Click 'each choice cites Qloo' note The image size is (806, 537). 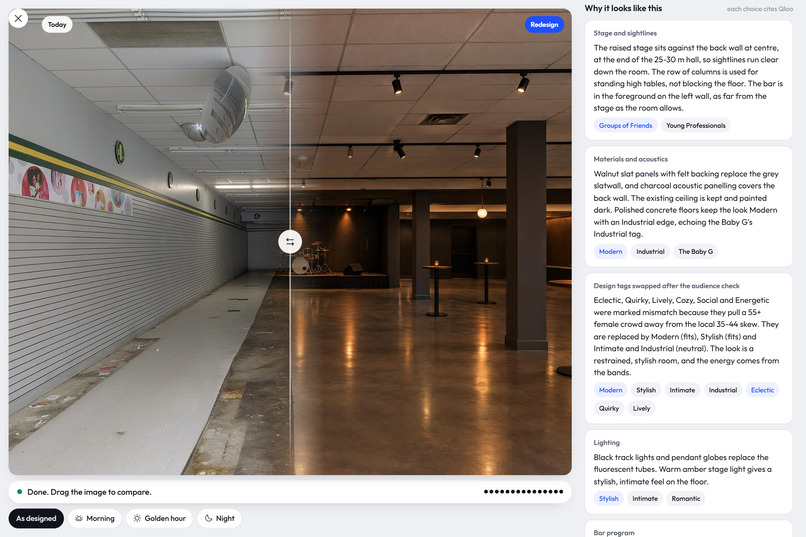(x=760, y=9)
